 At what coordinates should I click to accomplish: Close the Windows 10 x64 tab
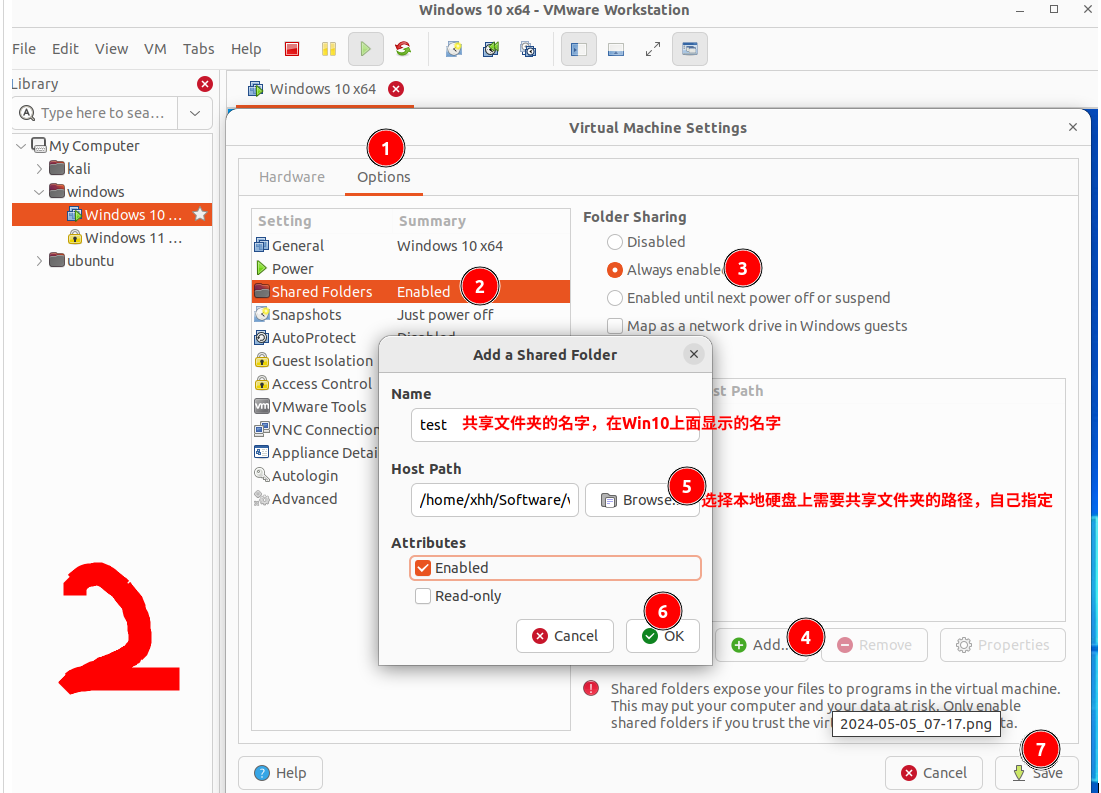coord(396,89)
